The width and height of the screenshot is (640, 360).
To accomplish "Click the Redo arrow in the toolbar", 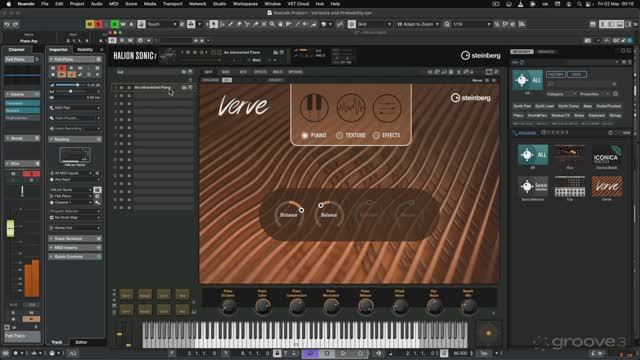I will [x=16, y=24].
